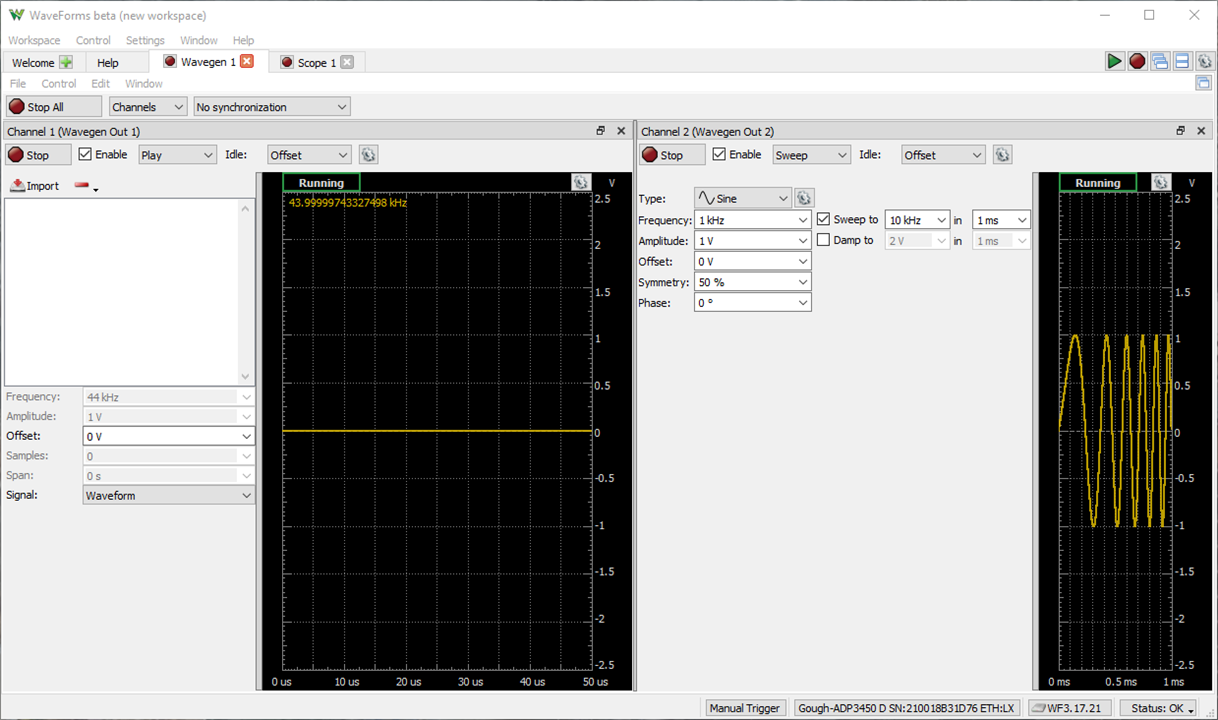Open the instrument Edit menu

[x=101, y=84]
